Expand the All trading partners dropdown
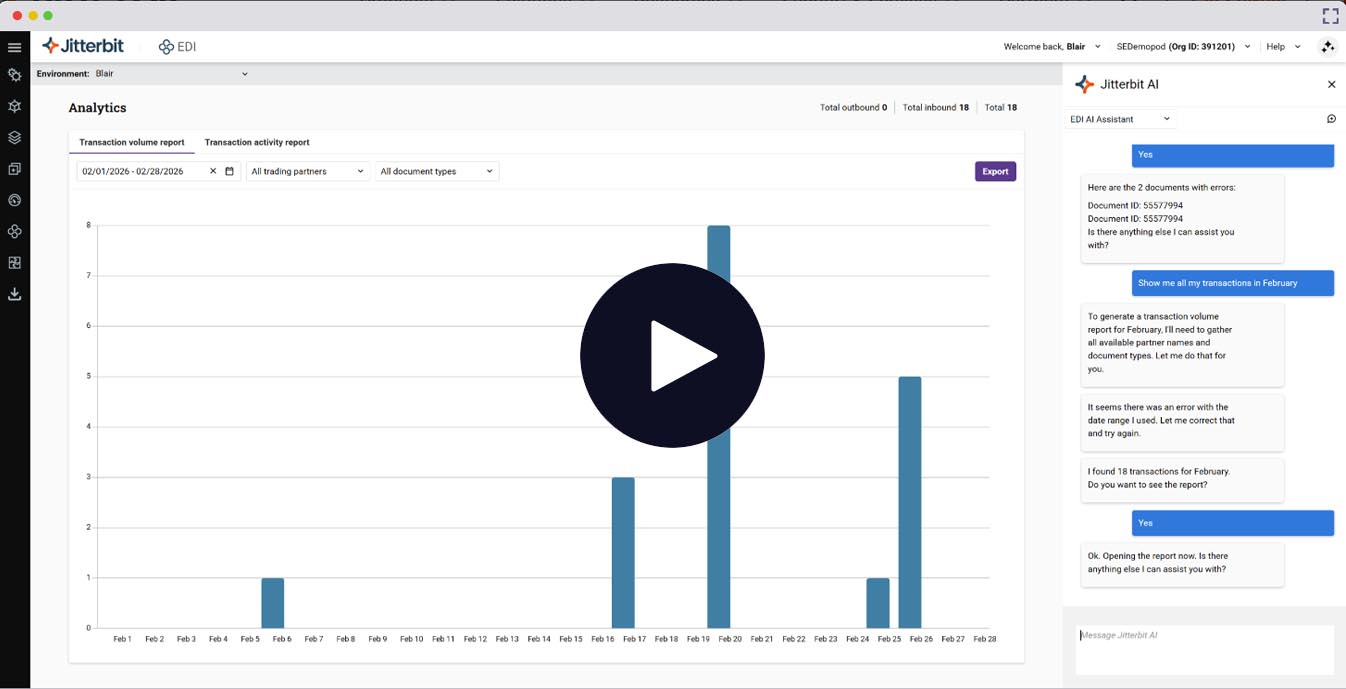Image resolution: width=1346 pixels, height=689 pixels. (307, 170)
